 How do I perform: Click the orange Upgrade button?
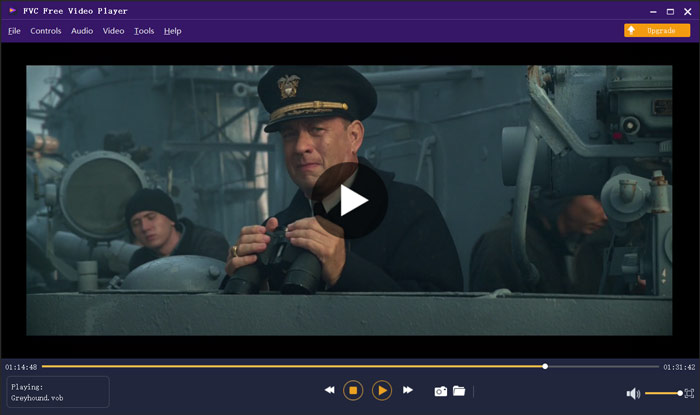(x=657, y=30)
